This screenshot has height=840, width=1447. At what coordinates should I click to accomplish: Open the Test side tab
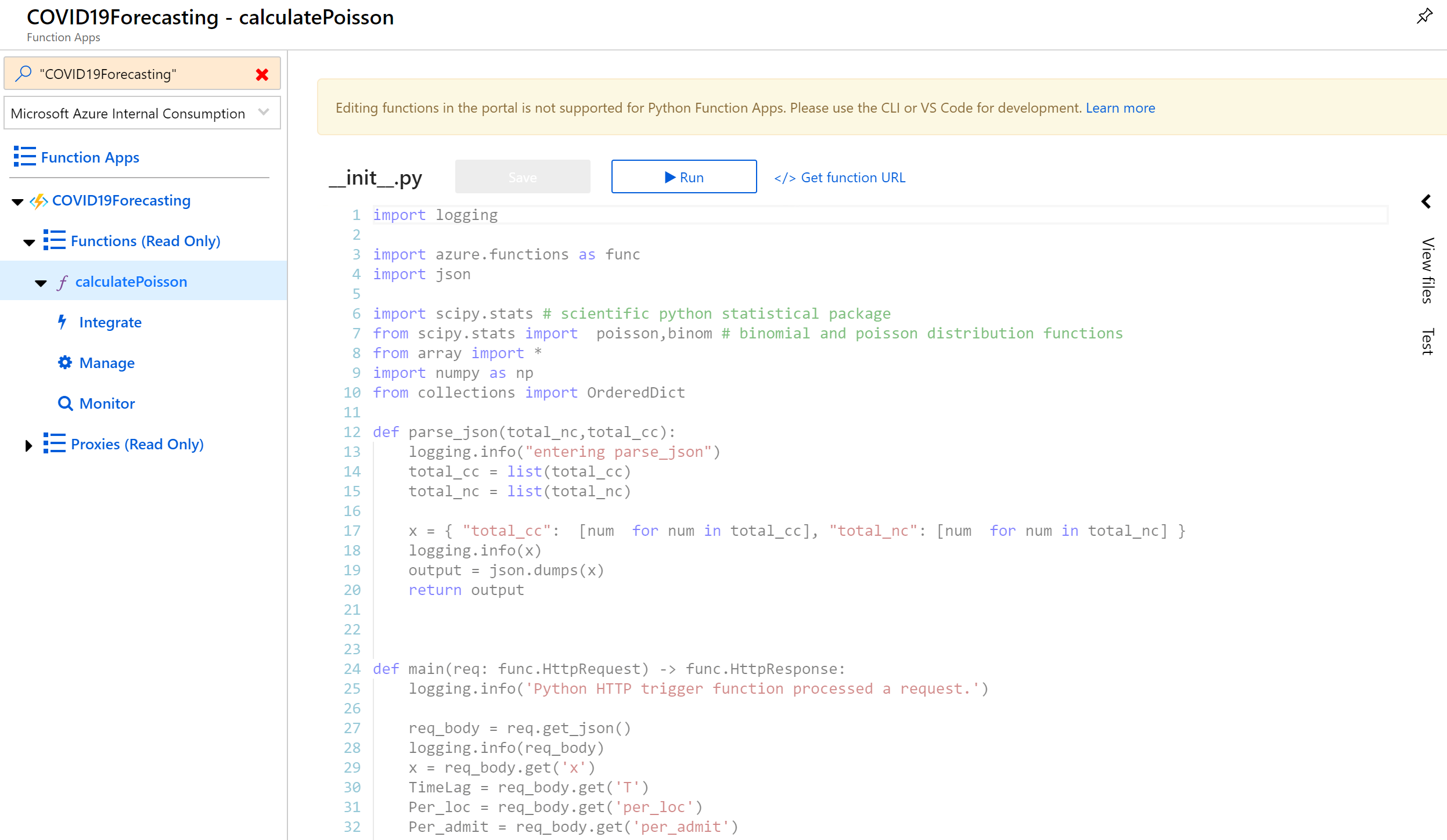pyautogui.click(x=1428, y=341)
